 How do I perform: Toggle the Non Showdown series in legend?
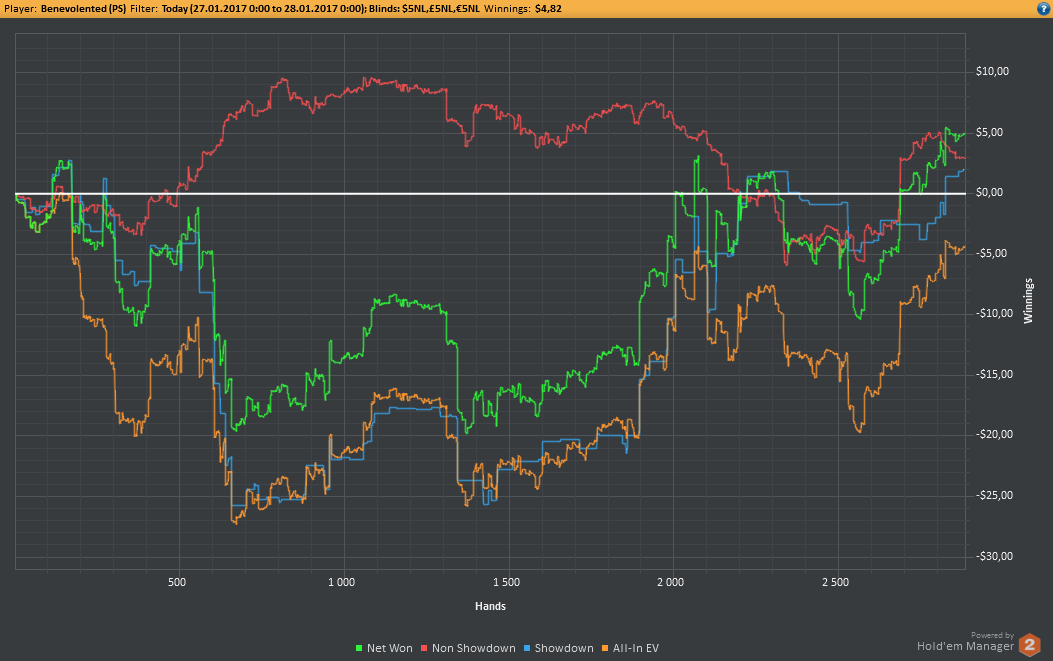[468, 648]
